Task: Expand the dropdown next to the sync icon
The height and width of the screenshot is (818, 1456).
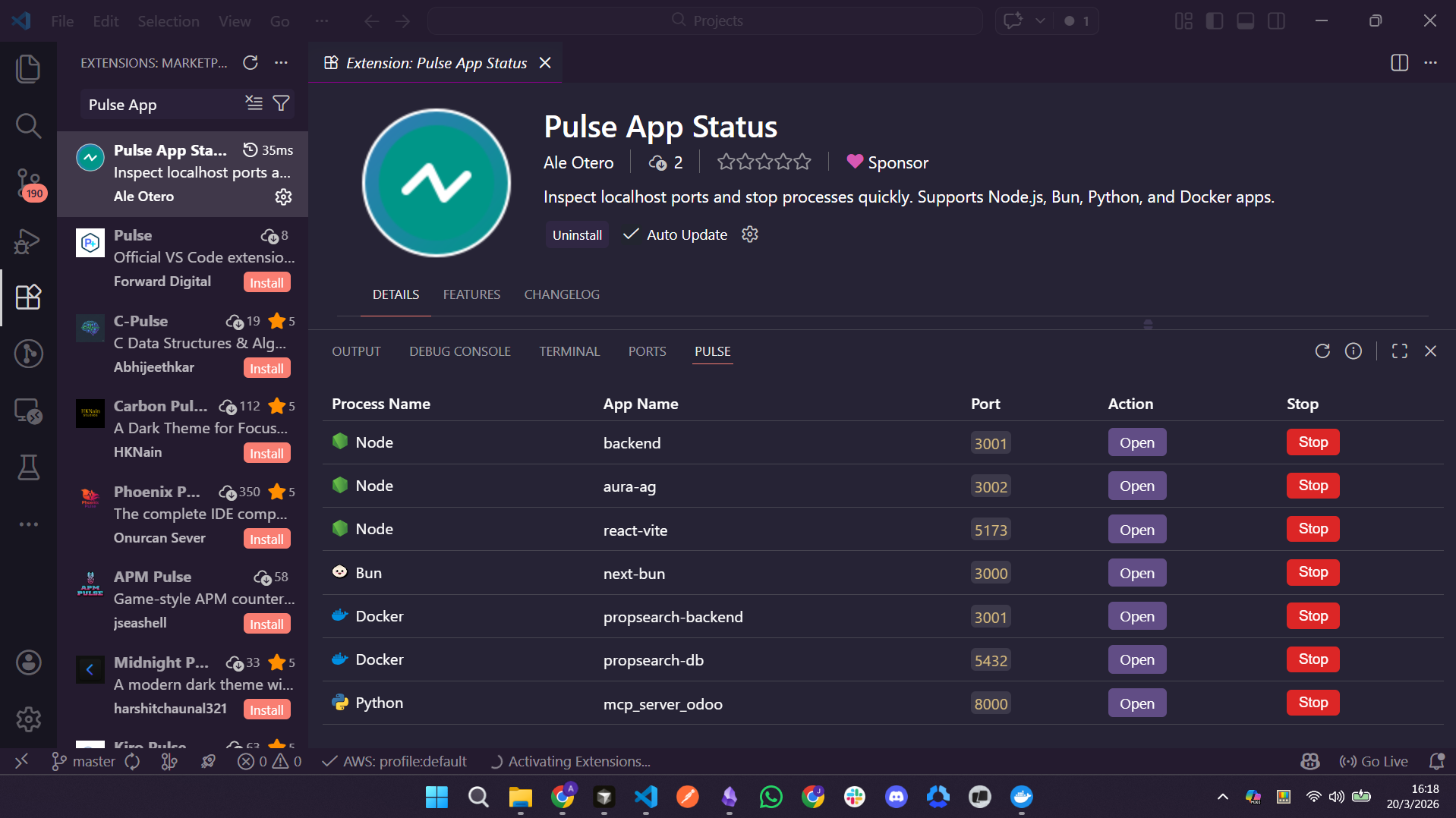Action: [x=1040, y=20]
